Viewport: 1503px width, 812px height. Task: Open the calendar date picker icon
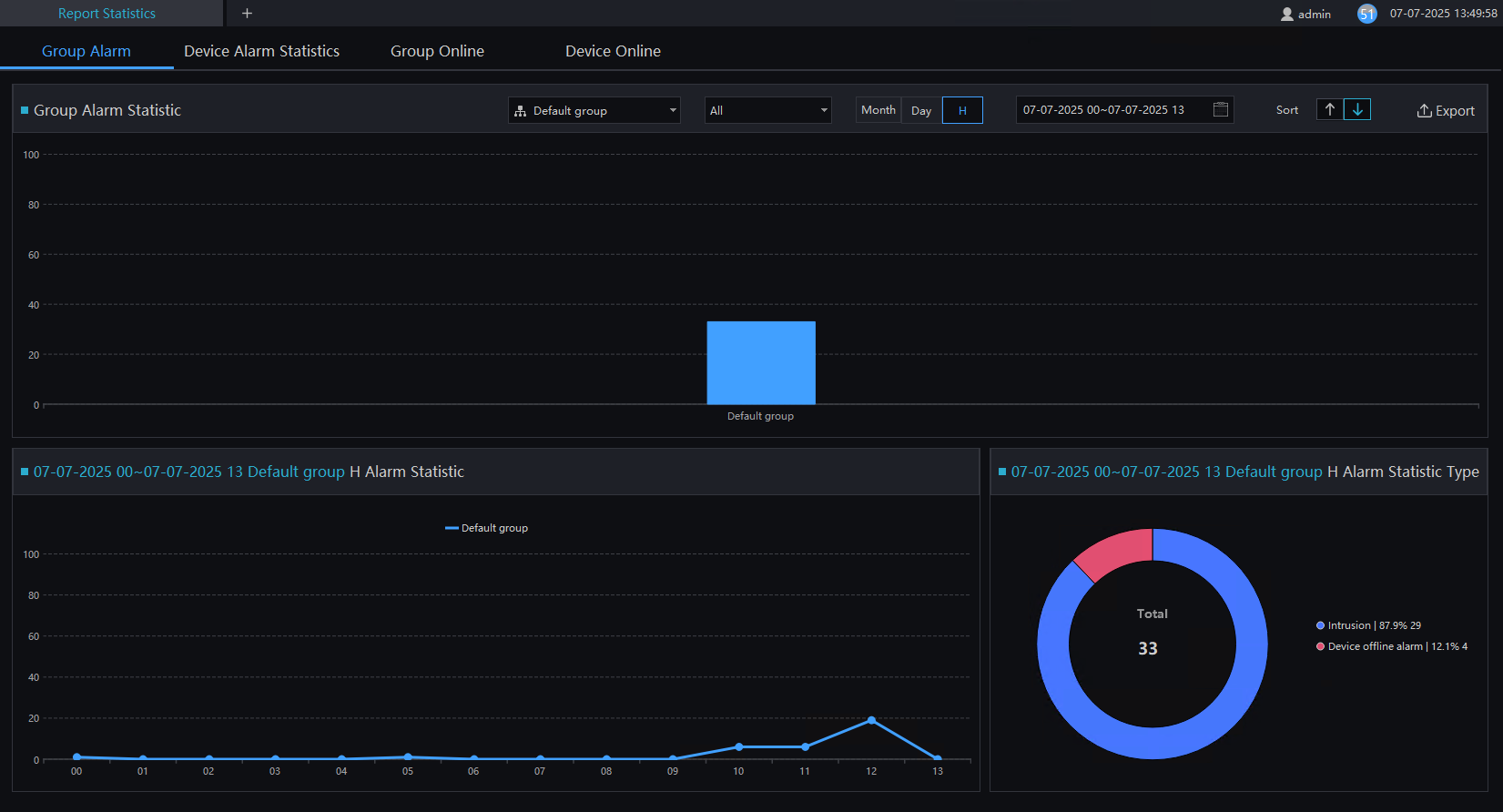[x=1221, y=109]
